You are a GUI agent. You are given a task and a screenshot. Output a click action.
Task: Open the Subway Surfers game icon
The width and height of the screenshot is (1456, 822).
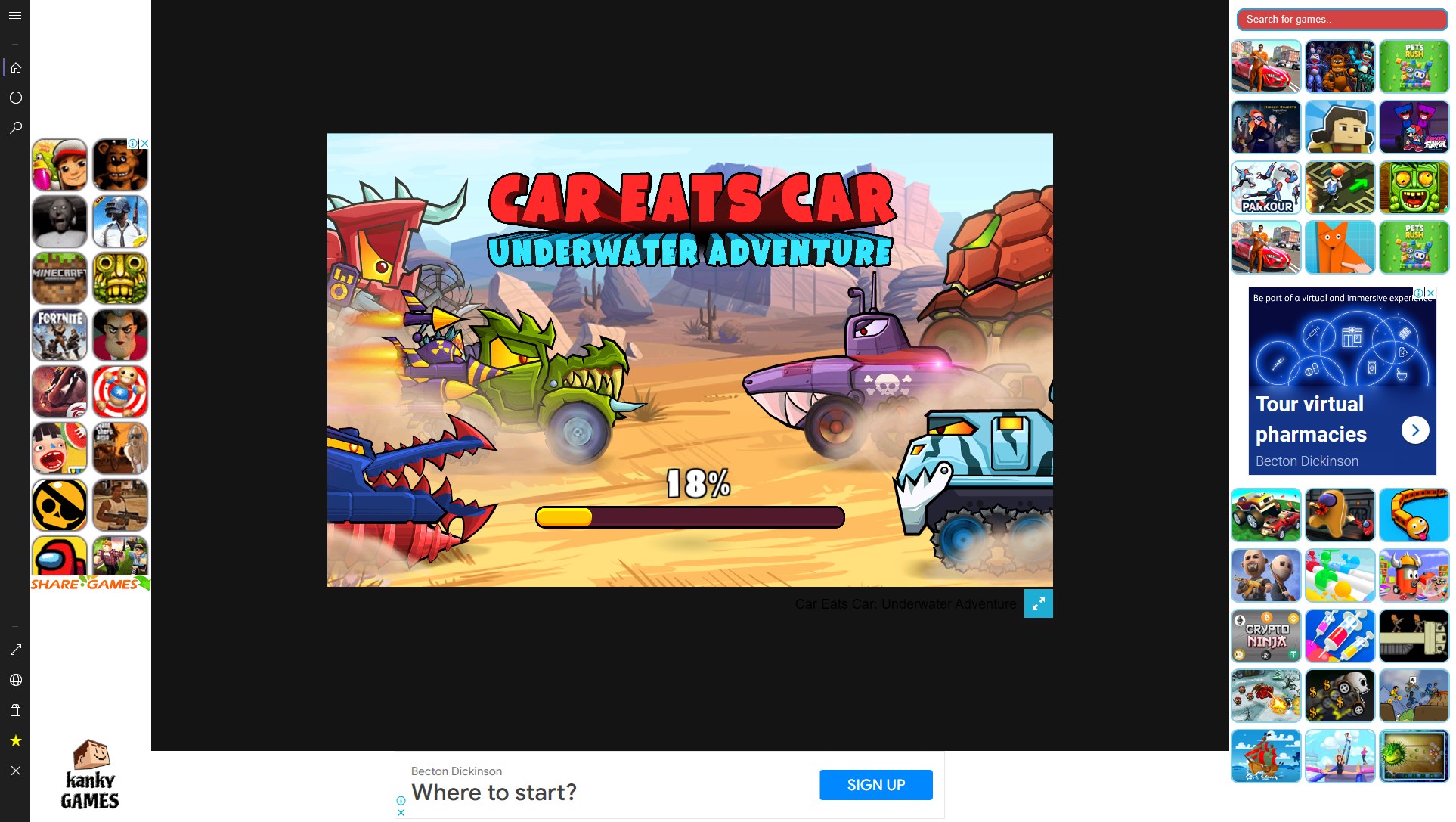coord(60,165)
